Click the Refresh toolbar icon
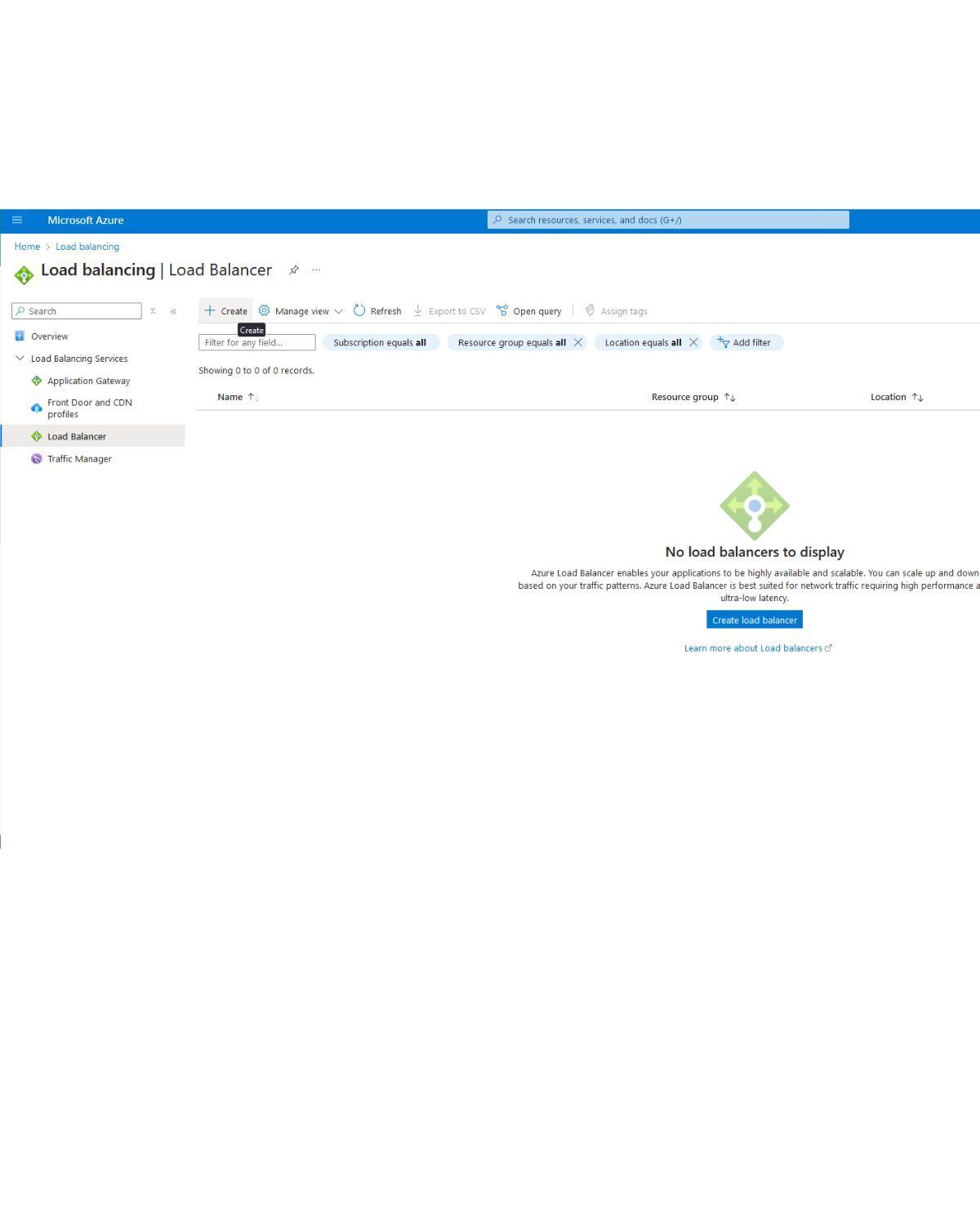 (x=377, y=311)
